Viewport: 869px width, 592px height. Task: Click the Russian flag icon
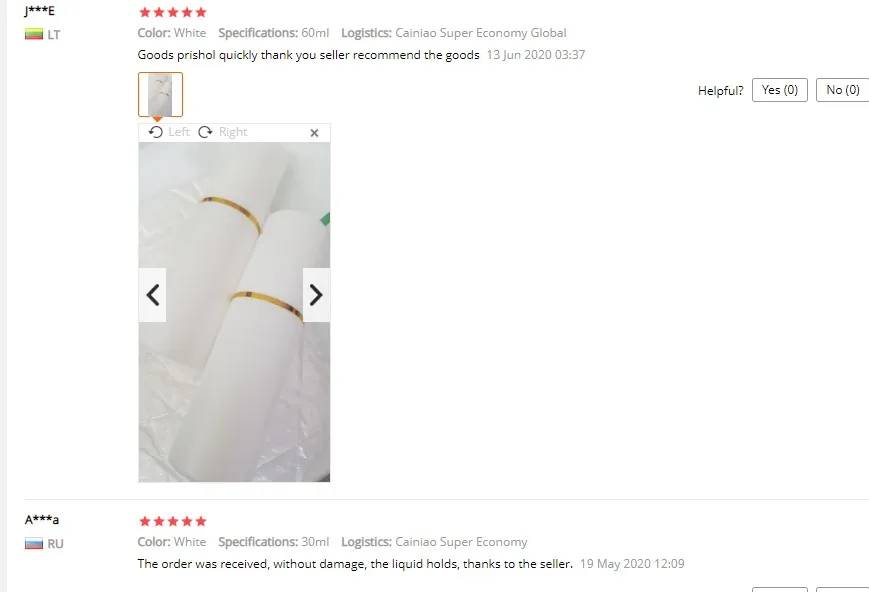pyautogui.click(x=34, y=543)
